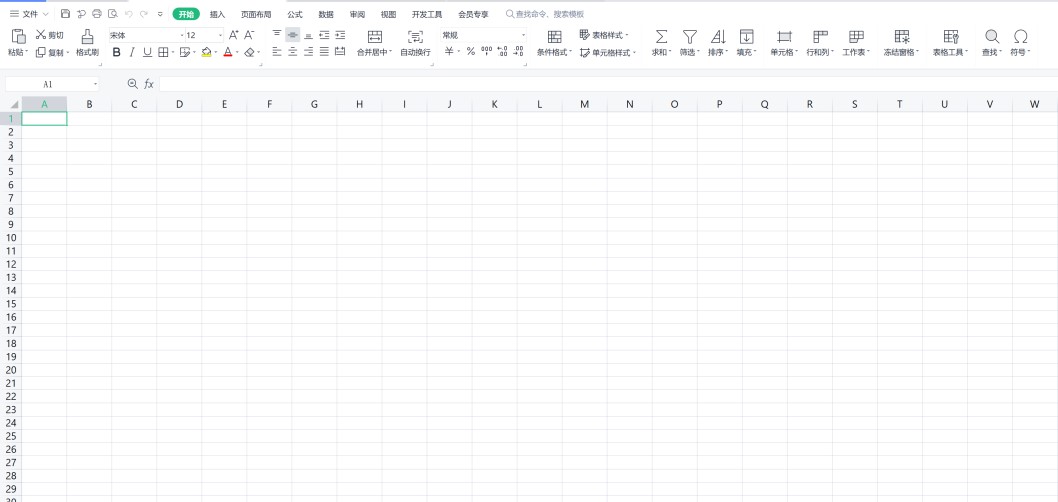
Task: Click the Borders grid icon
Action: coord(163,52)
